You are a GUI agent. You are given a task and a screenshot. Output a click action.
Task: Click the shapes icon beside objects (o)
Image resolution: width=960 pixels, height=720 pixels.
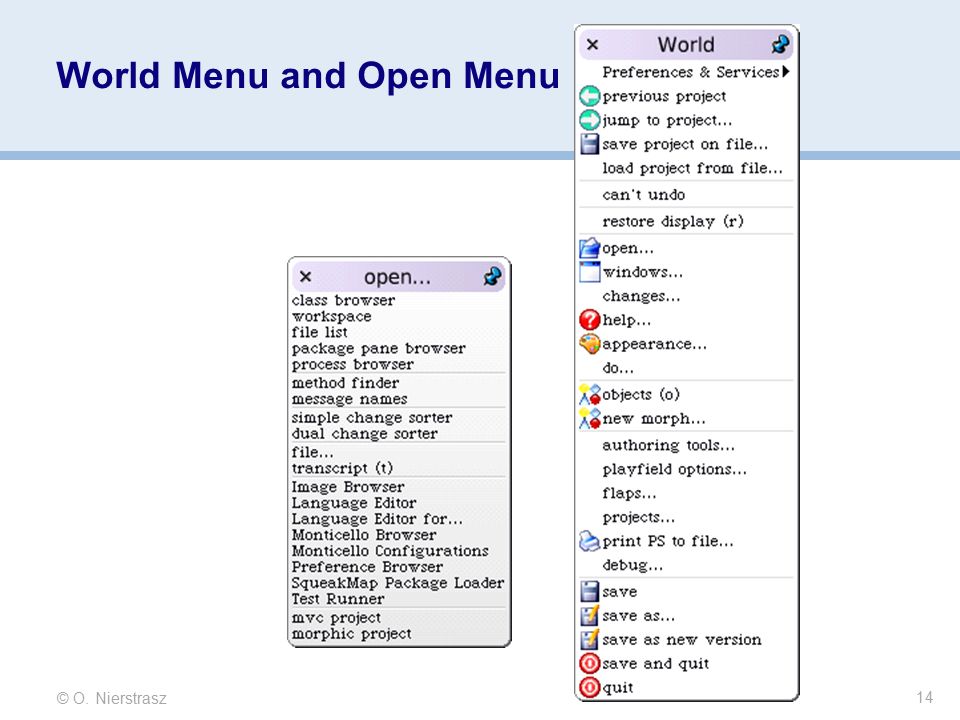pyautogui.click(x=590, y=395)
